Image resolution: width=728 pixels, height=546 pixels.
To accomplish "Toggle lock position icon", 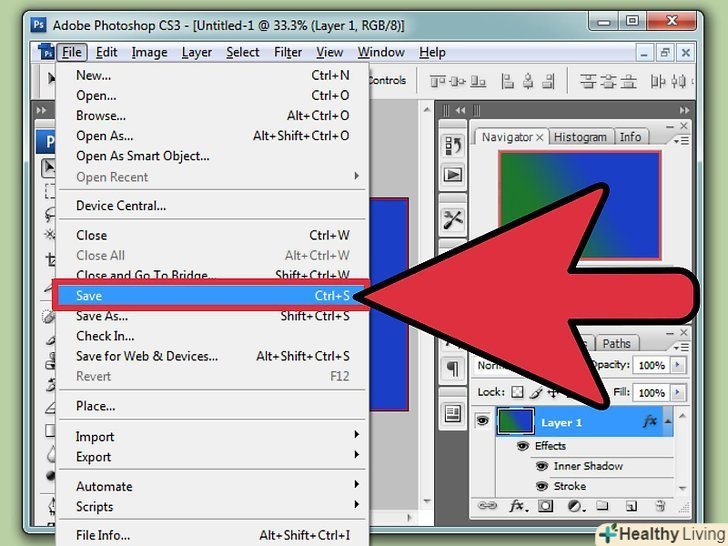I will (553, 393).
